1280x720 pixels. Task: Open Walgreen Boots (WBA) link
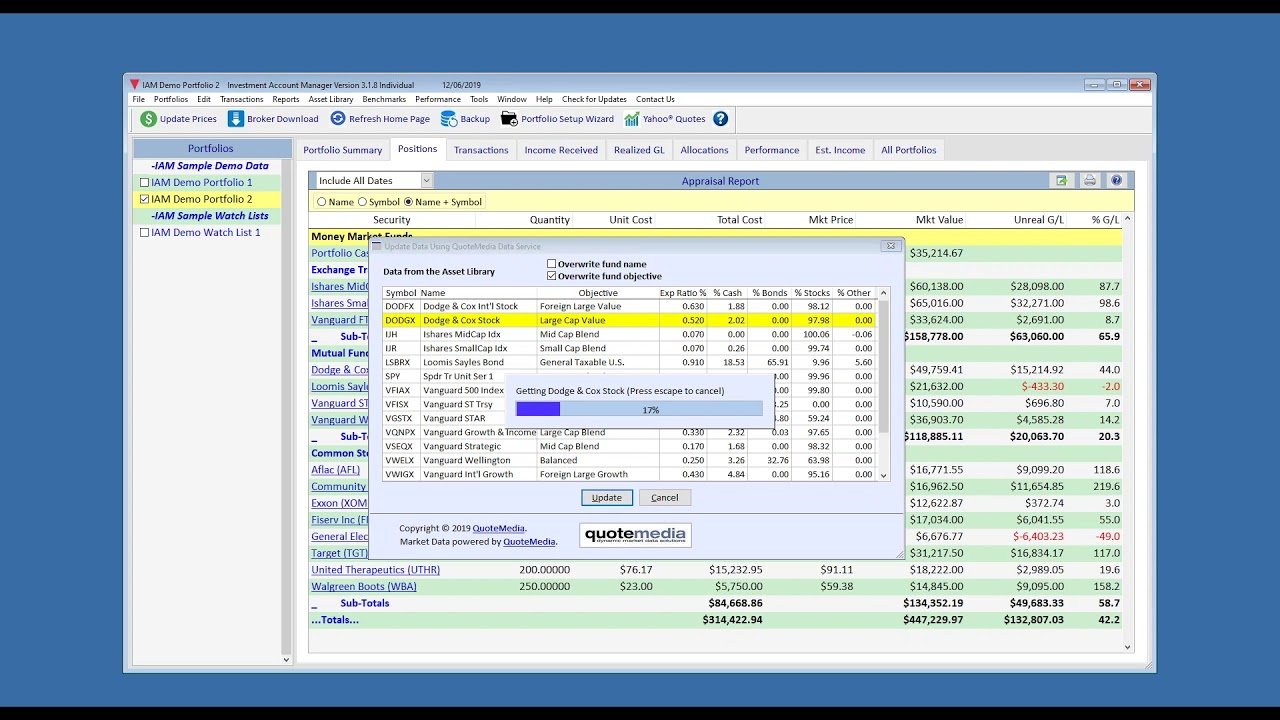[x=364, y=587]
